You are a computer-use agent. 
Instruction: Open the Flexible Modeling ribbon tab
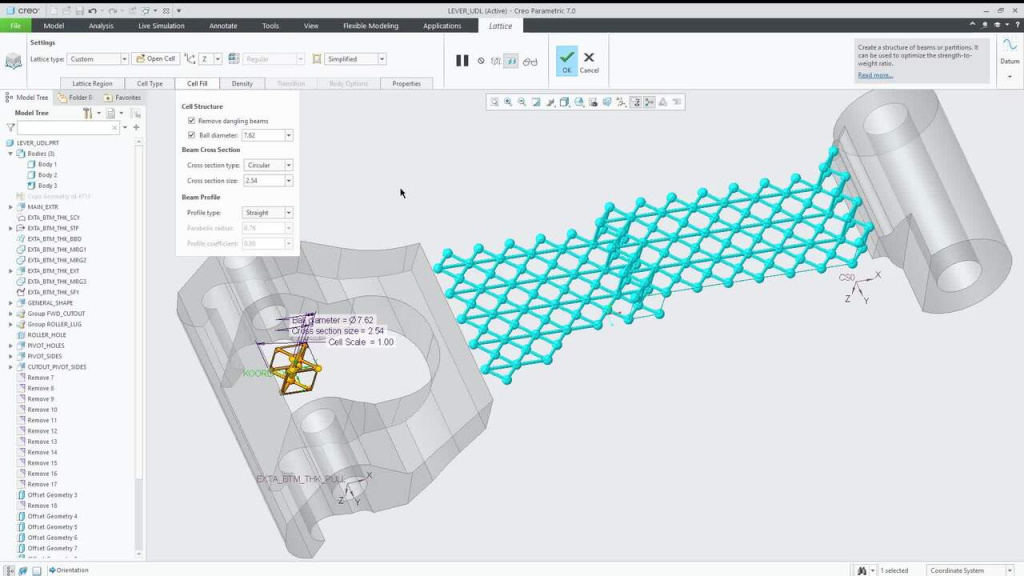point(370,26)
